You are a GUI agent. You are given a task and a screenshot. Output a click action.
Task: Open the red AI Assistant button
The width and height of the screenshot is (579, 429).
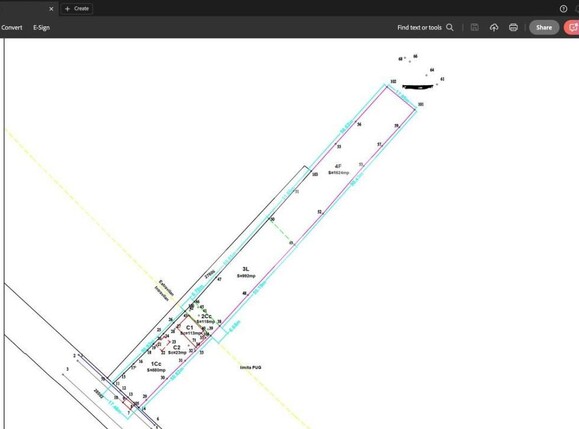[x=572, y=27]
